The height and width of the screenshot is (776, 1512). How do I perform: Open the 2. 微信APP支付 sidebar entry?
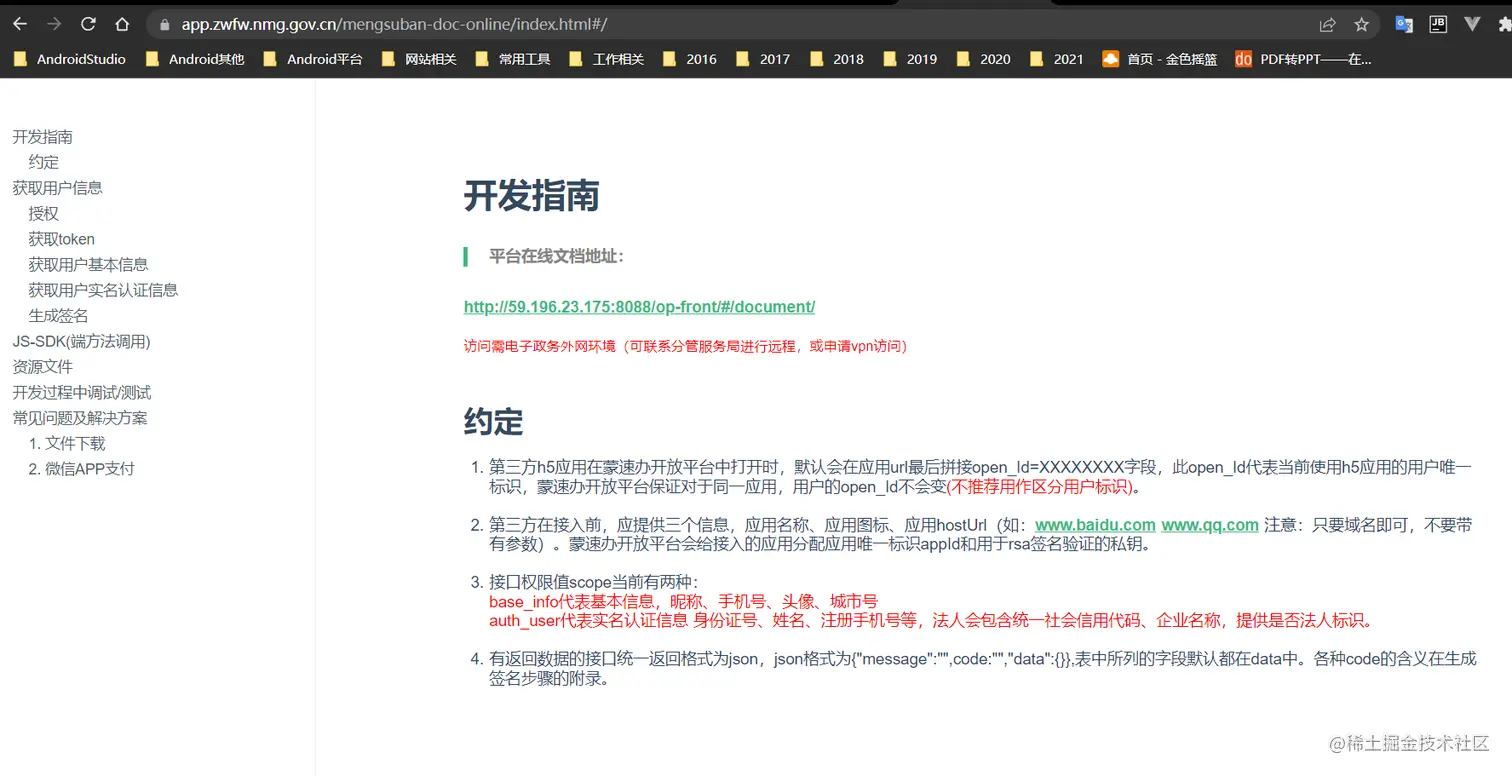81,468
